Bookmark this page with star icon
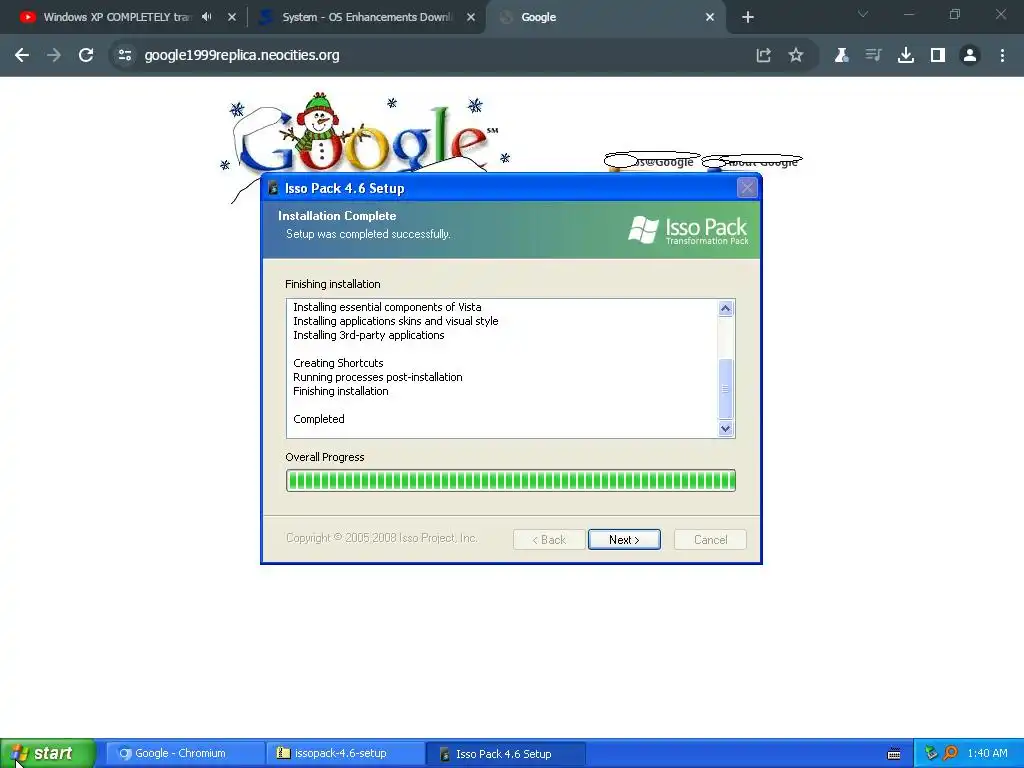Screen dimensions: 1024x768 pos(795,56)
